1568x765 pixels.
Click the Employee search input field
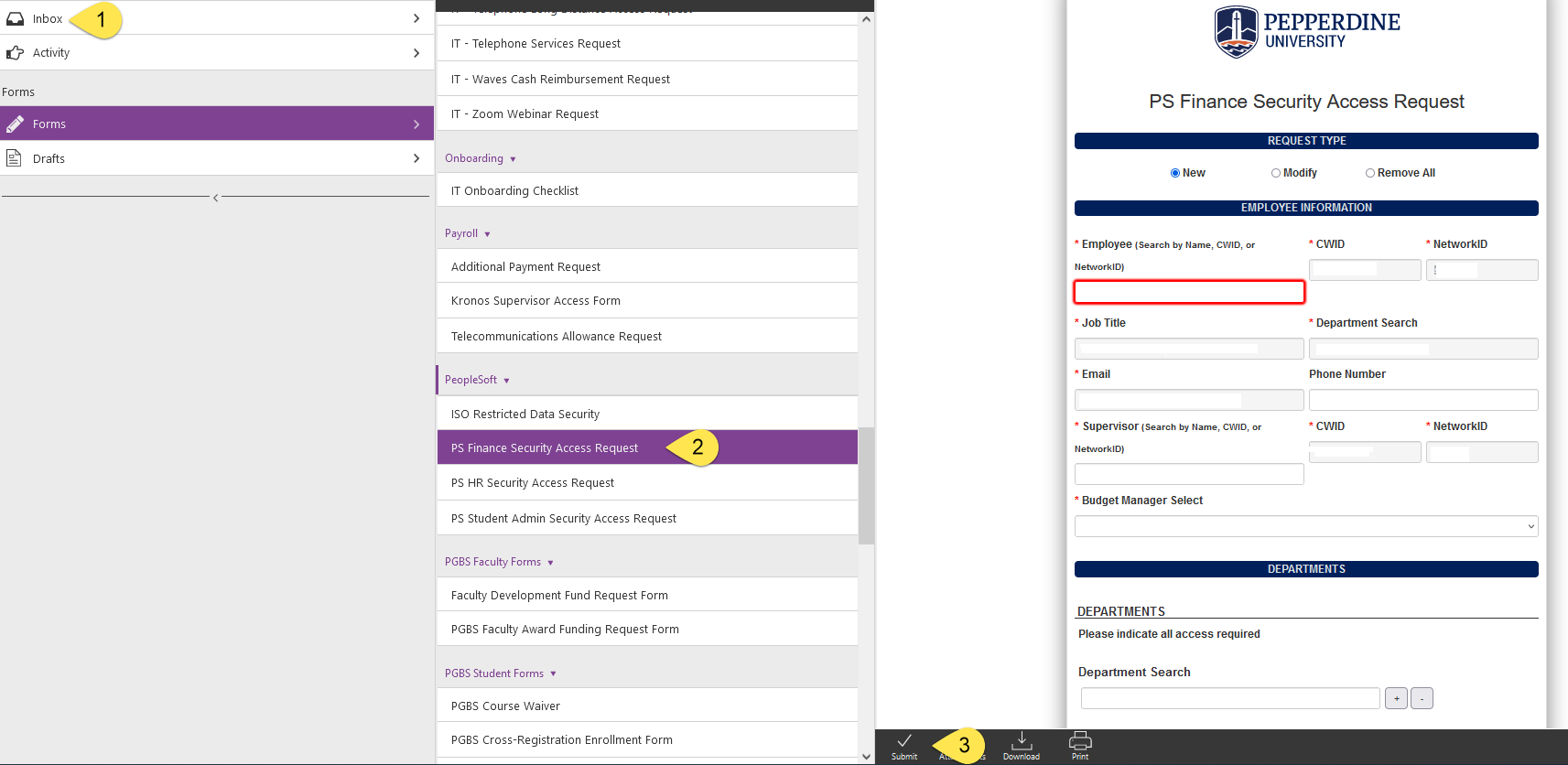tap(1188, 292)
